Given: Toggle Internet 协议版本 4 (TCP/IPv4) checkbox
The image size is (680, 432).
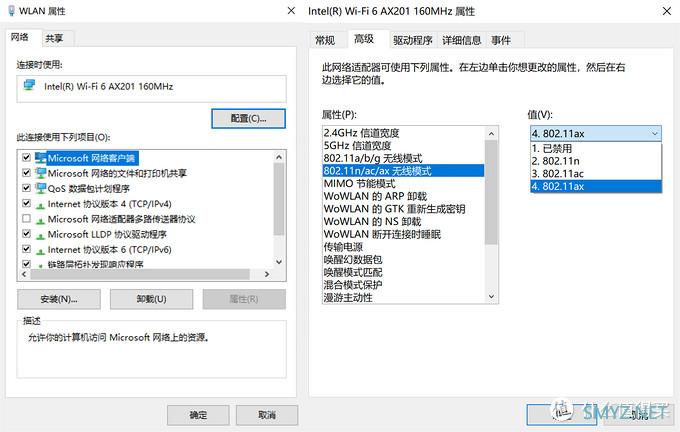Looking at the screenshot, I should (26, 203).
